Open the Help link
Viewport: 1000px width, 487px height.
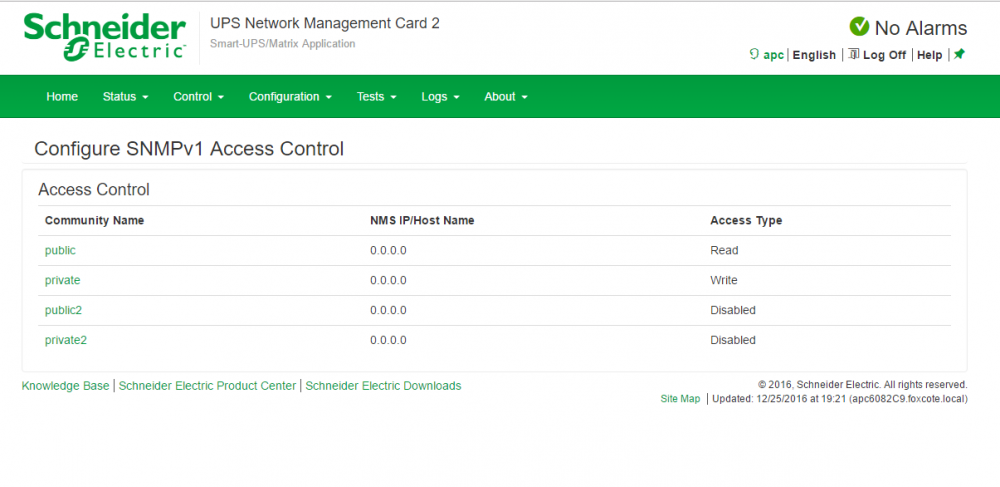point(930,55)
